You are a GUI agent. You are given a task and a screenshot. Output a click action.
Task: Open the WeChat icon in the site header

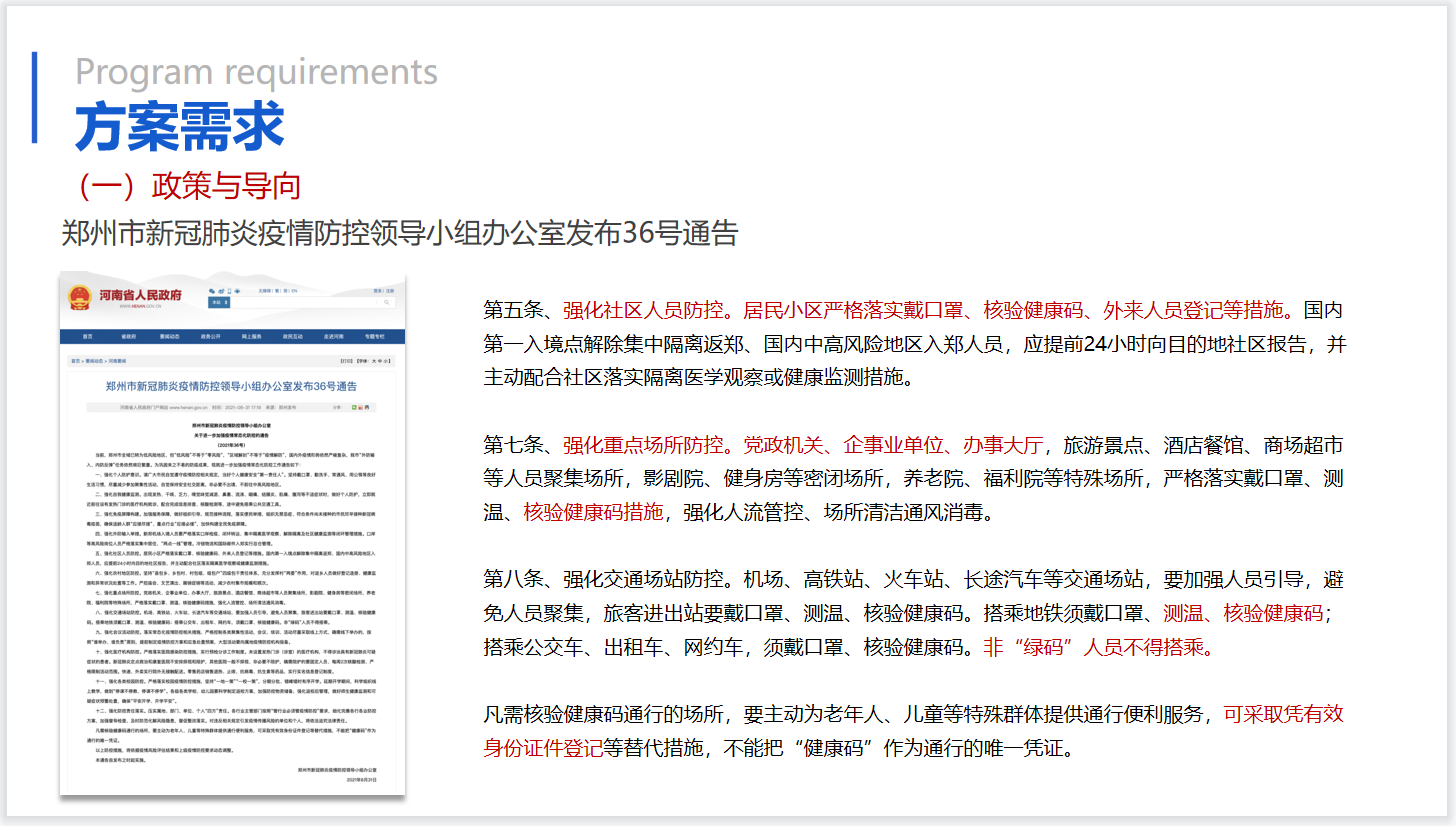[212, 291]
